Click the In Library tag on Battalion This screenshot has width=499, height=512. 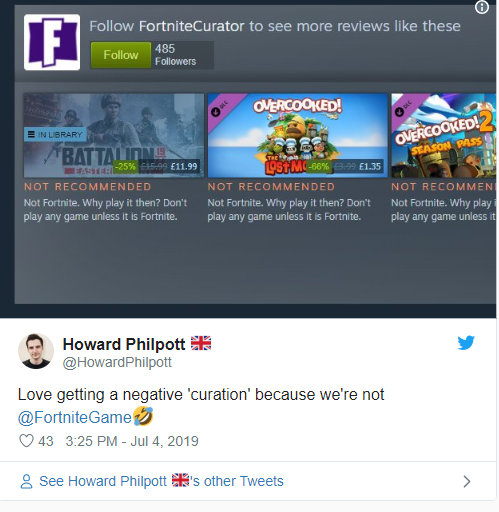[55, 134]
